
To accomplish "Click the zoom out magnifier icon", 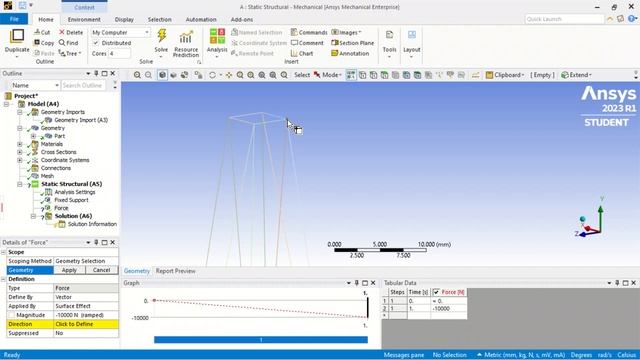I will coord(149,75).
